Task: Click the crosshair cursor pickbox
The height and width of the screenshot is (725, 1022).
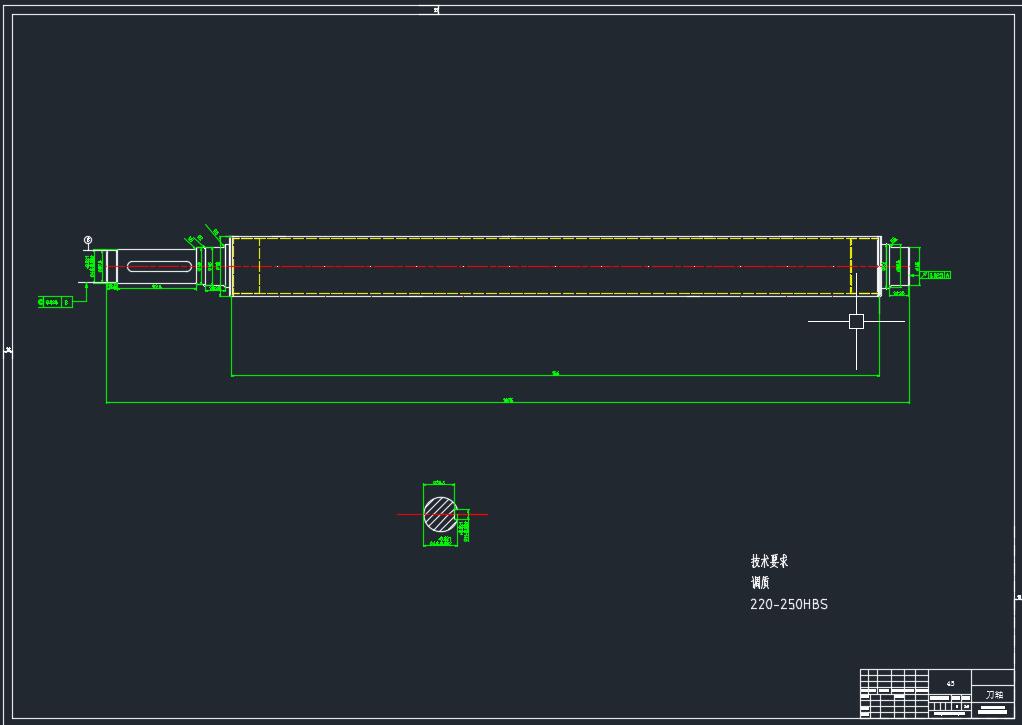Action: click(856, 321)
